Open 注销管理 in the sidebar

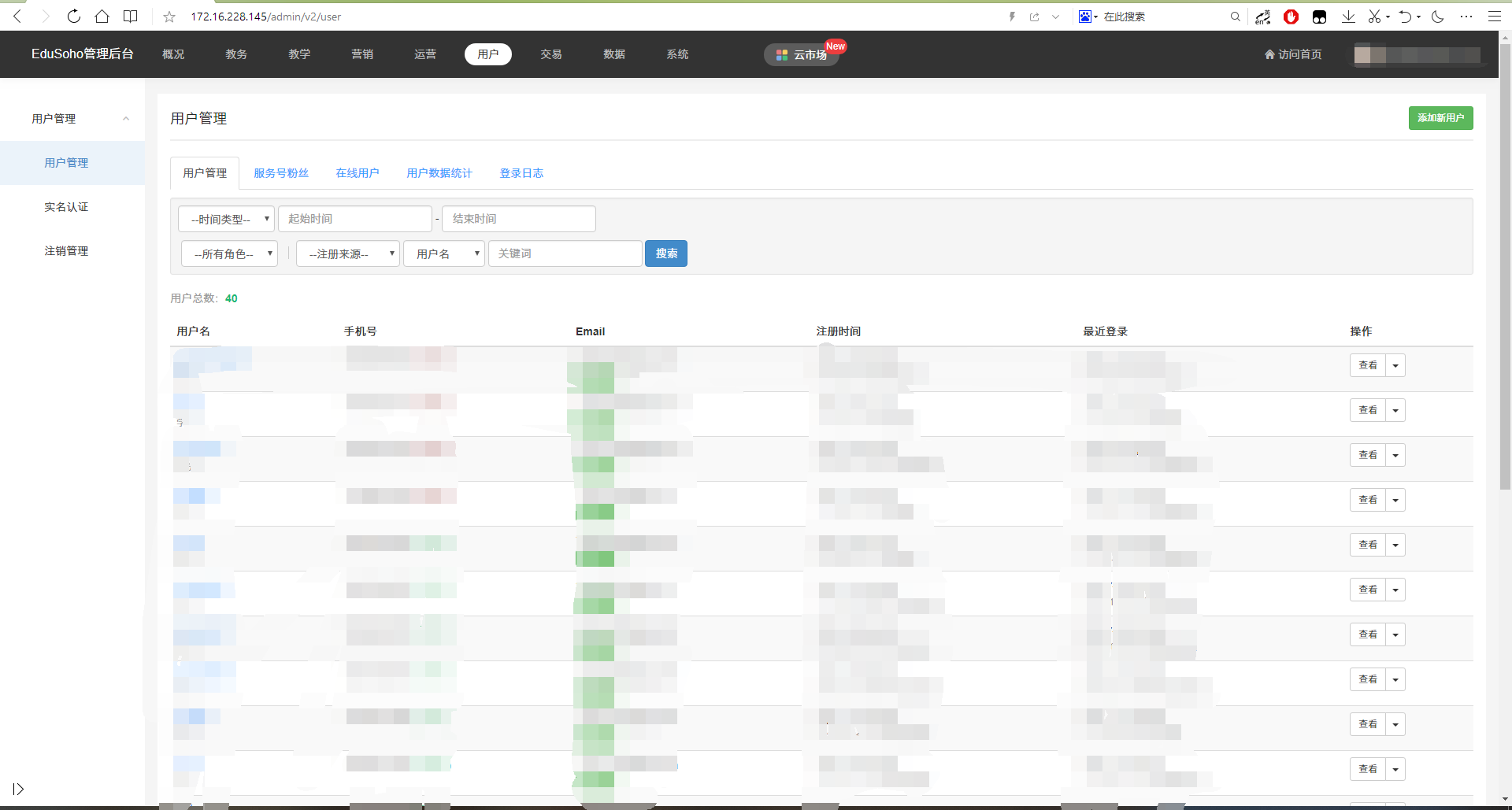tap(72, 251)
